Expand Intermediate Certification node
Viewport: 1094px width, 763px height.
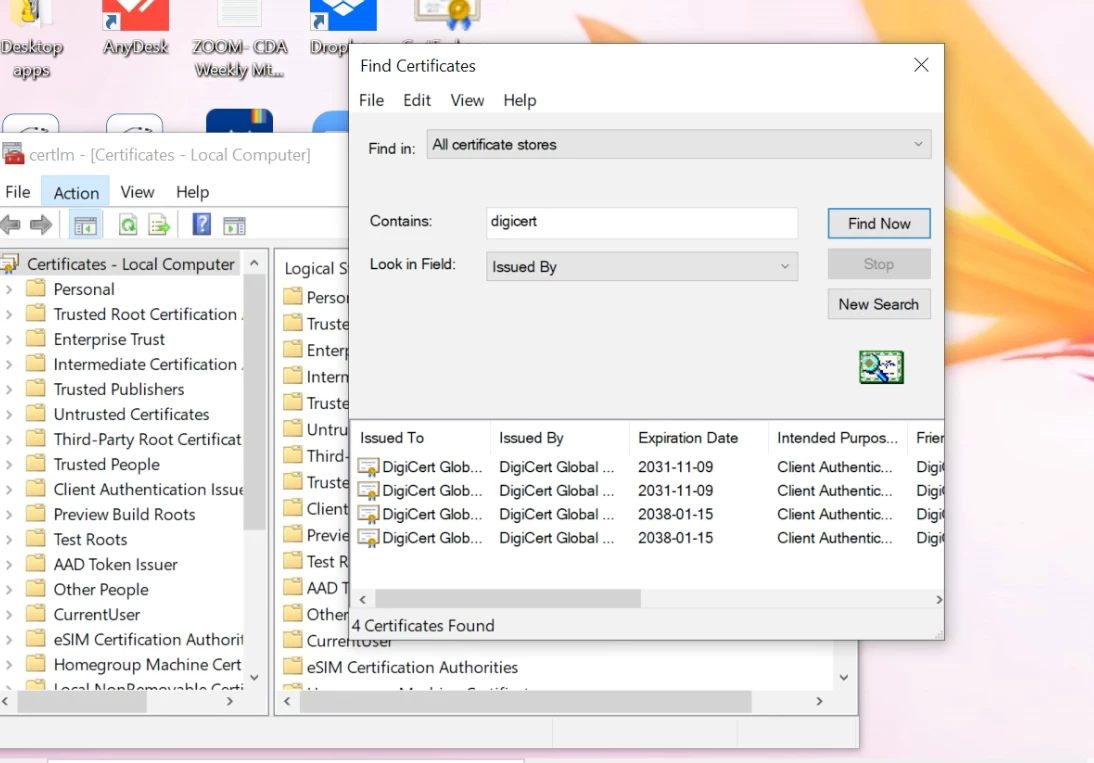[x=9, y=364]
